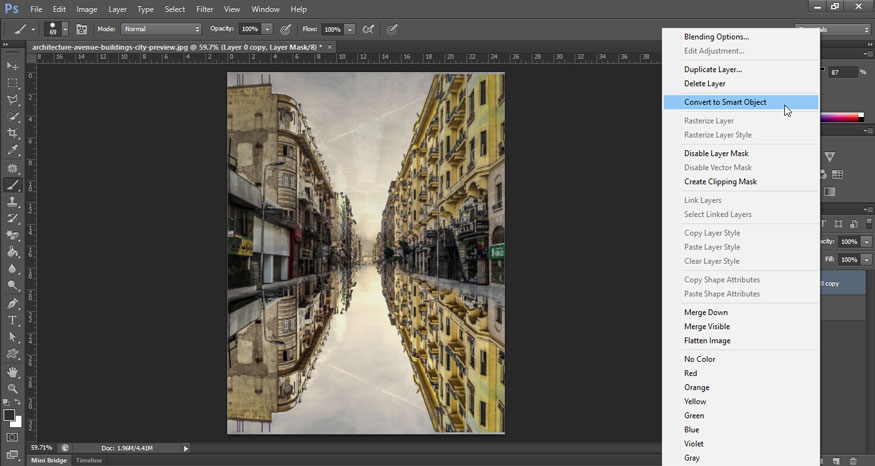Choose Blending Options entry
This screenshot has width=875, height=466.
[x=741, y=37]
